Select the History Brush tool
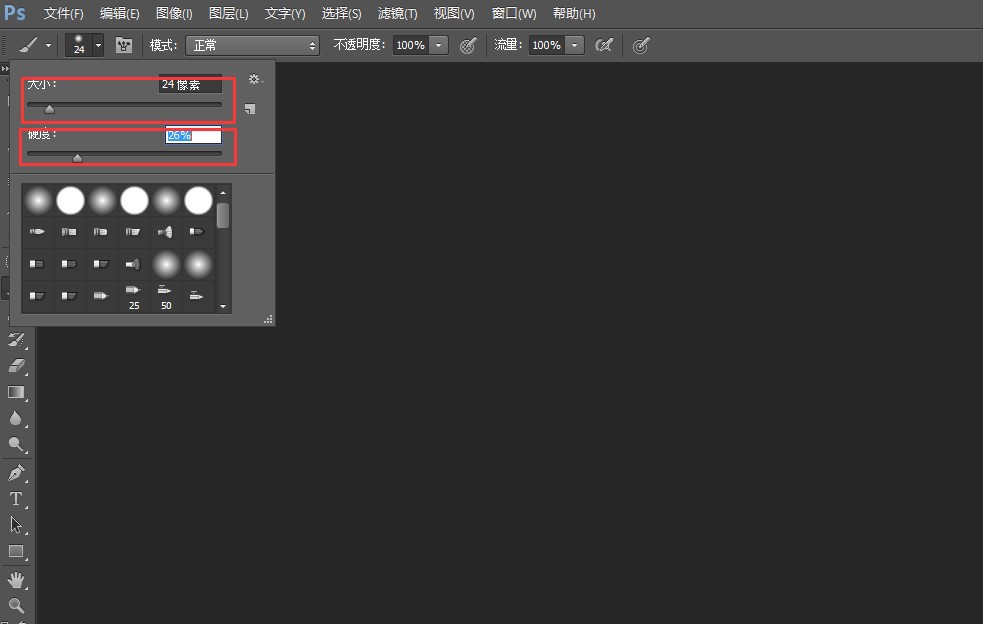Image resolution: width=983 pixels, height=624 pixels. point(16,339)
